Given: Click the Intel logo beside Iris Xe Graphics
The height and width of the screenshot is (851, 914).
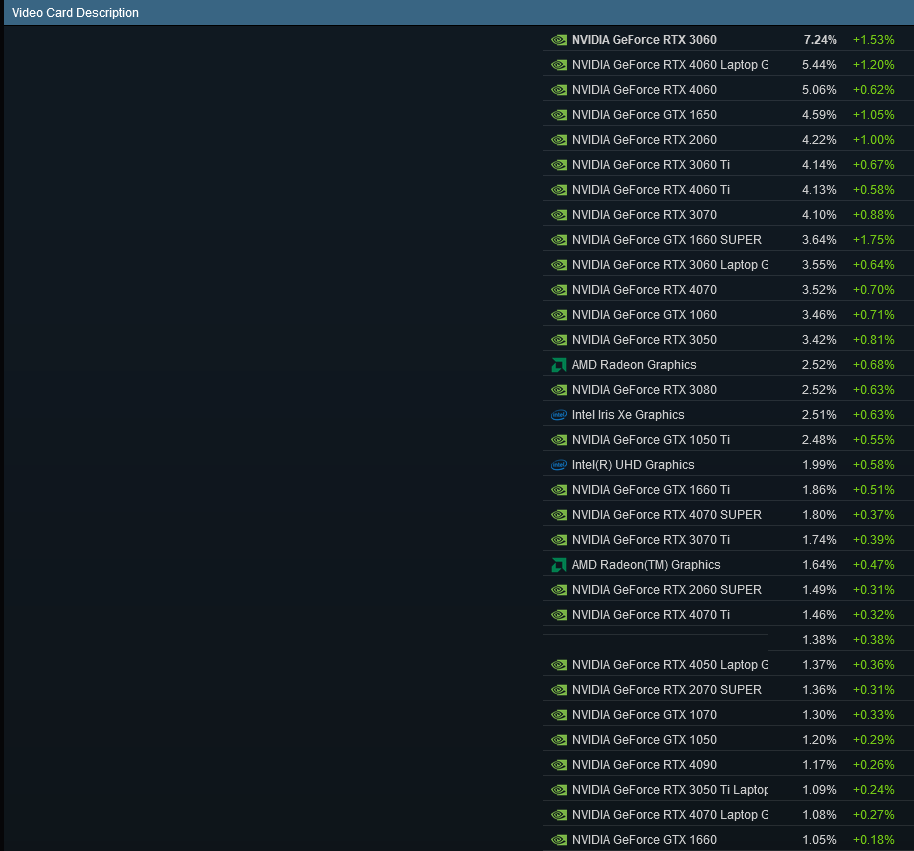Looking at the screenshot, I should tap(558, 415).
